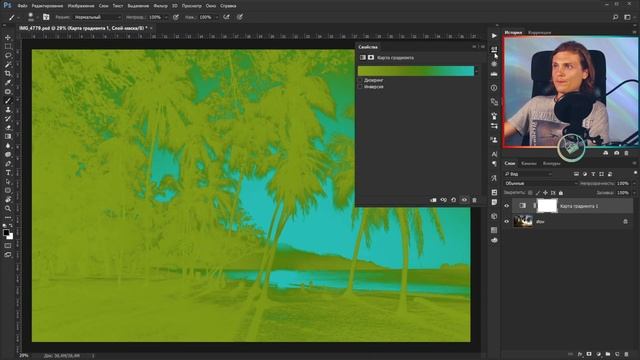Open brush flow Нажим slider arrow
Screen dimensions: 640x360
216,17
